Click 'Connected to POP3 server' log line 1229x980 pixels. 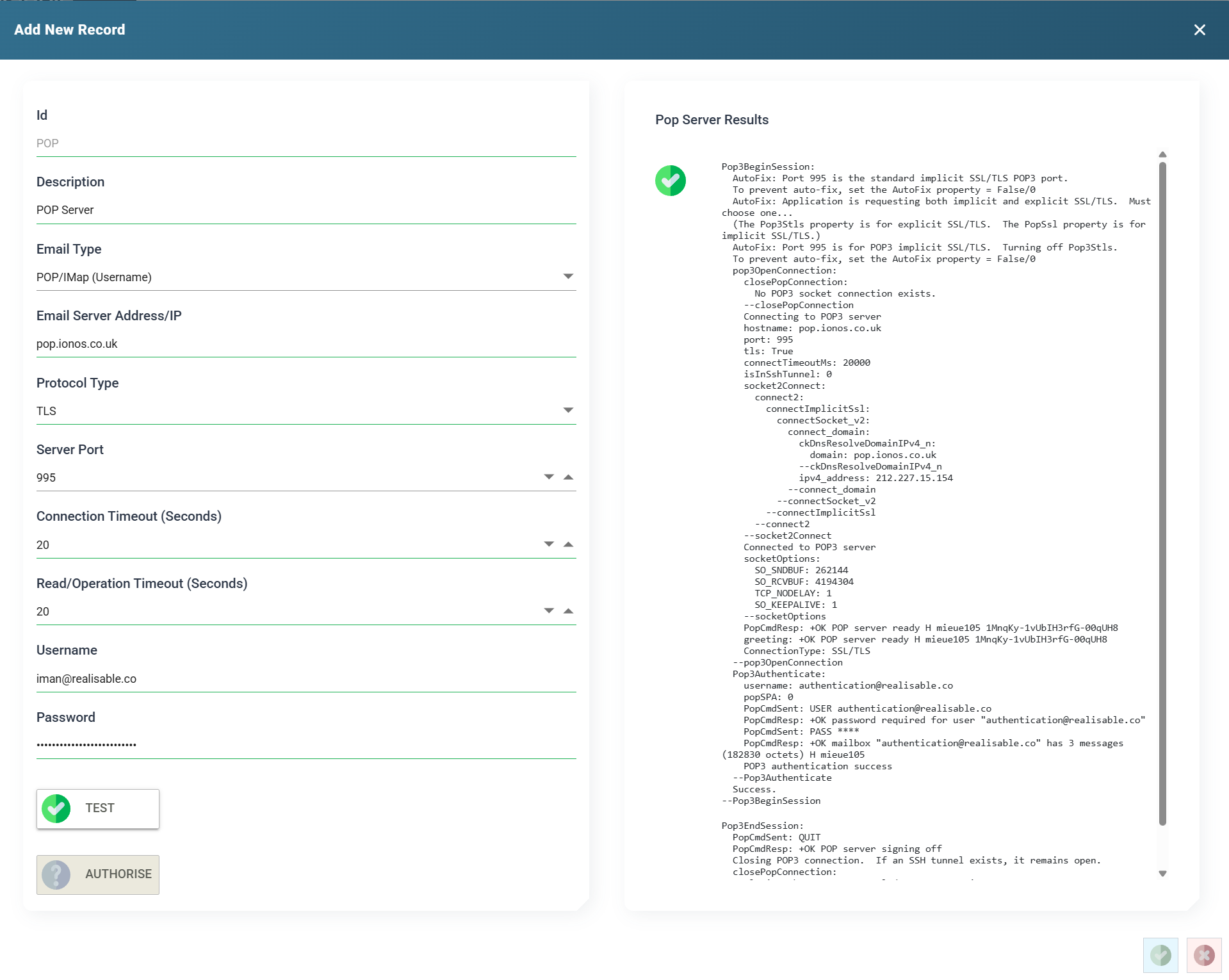point(810,547)
